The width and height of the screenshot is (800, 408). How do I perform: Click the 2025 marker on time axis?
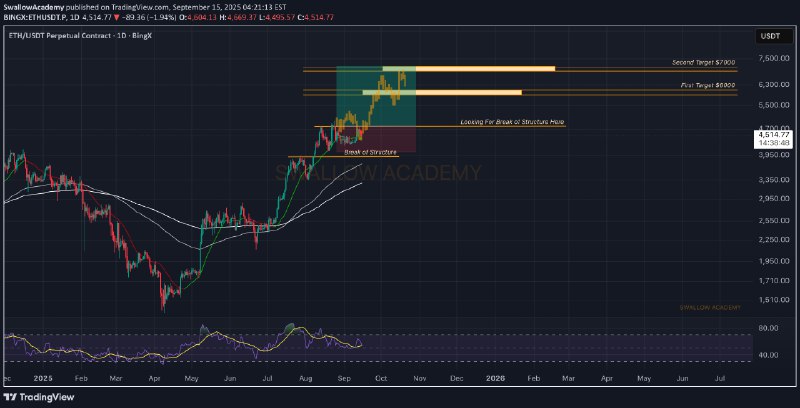tap(43, 379)
